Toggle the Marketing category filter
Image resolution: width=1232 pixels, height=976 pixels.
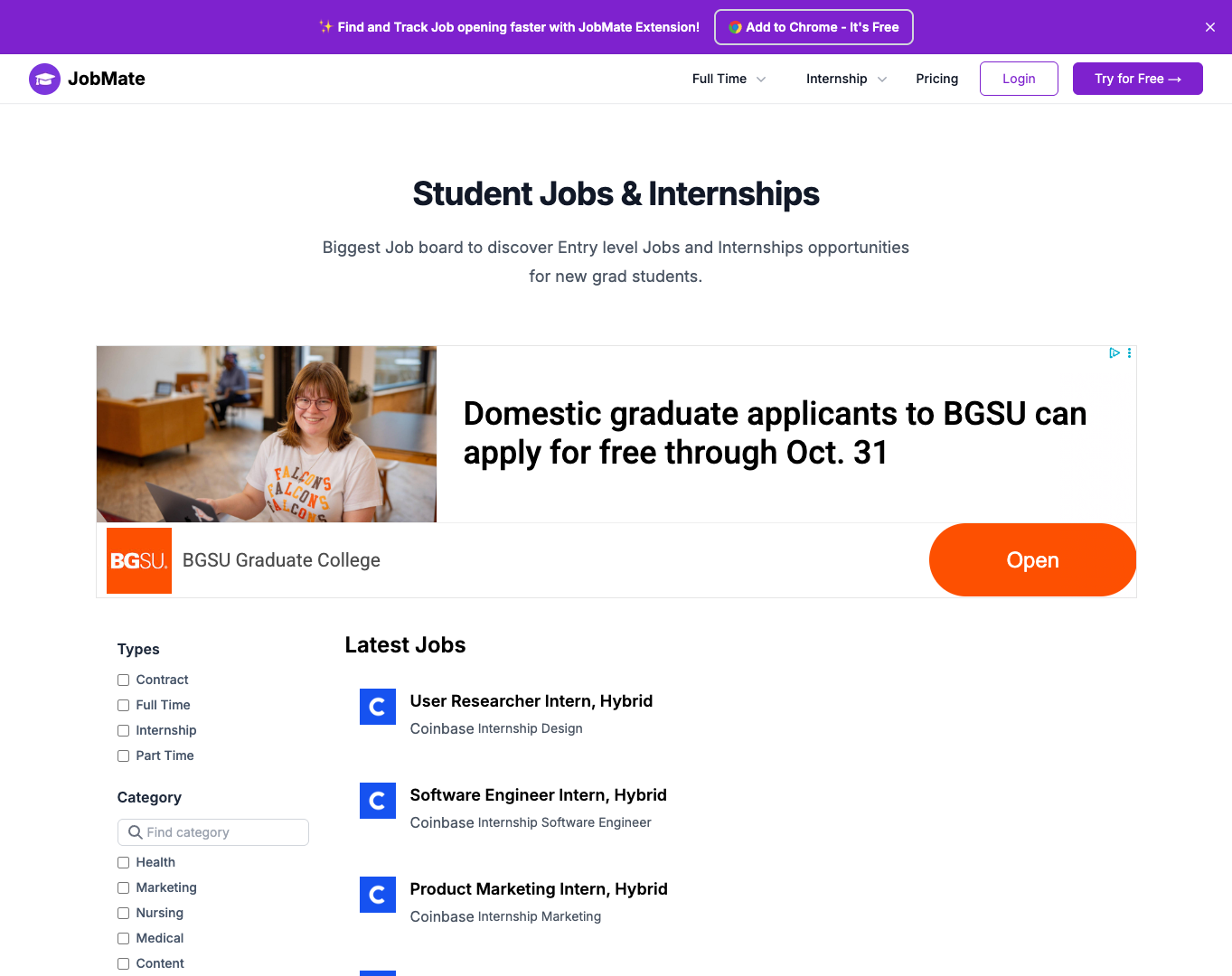123,887
